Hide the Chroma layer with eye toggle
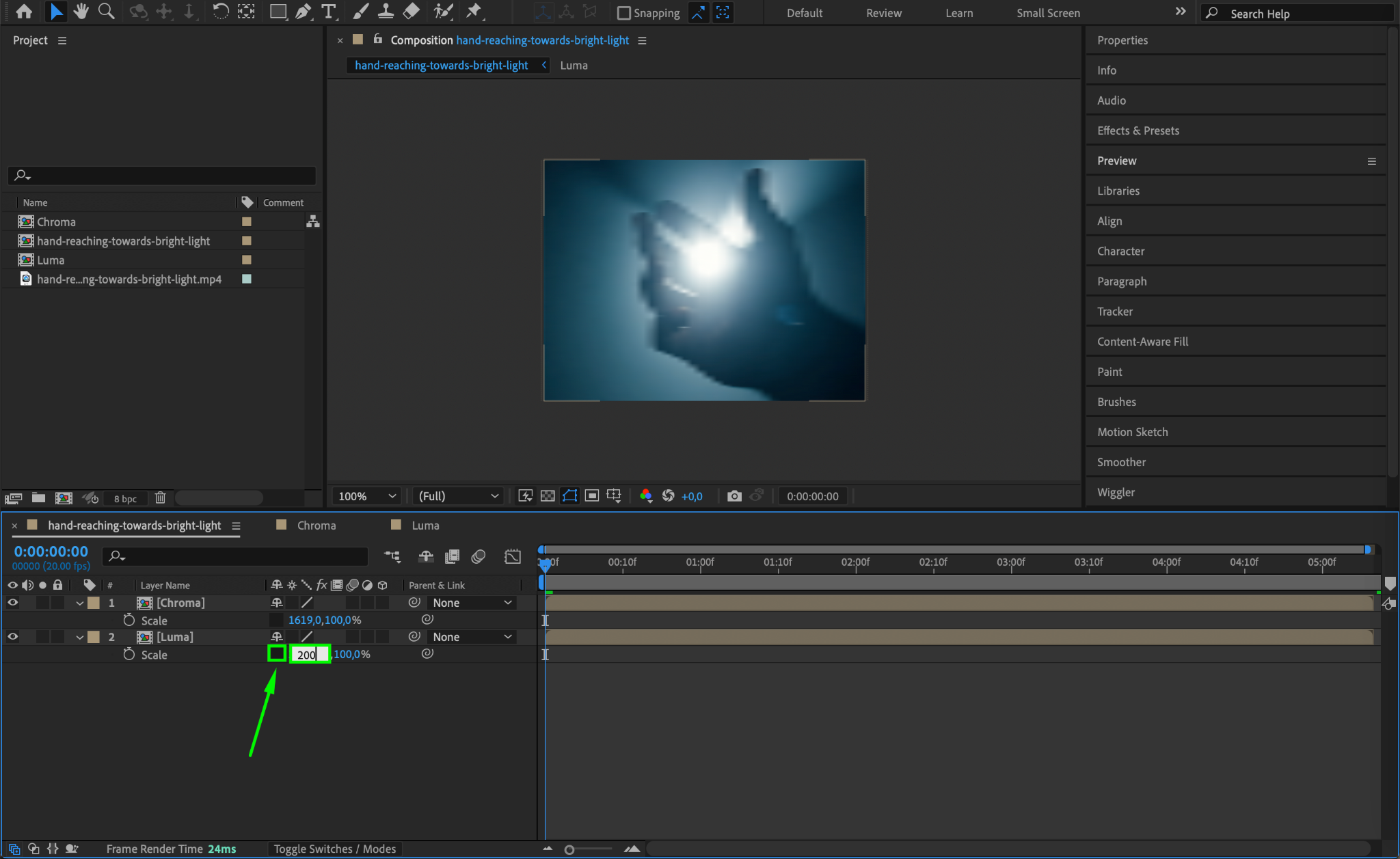The width and height of the screenshot is (1400, 859). (12, 603)
